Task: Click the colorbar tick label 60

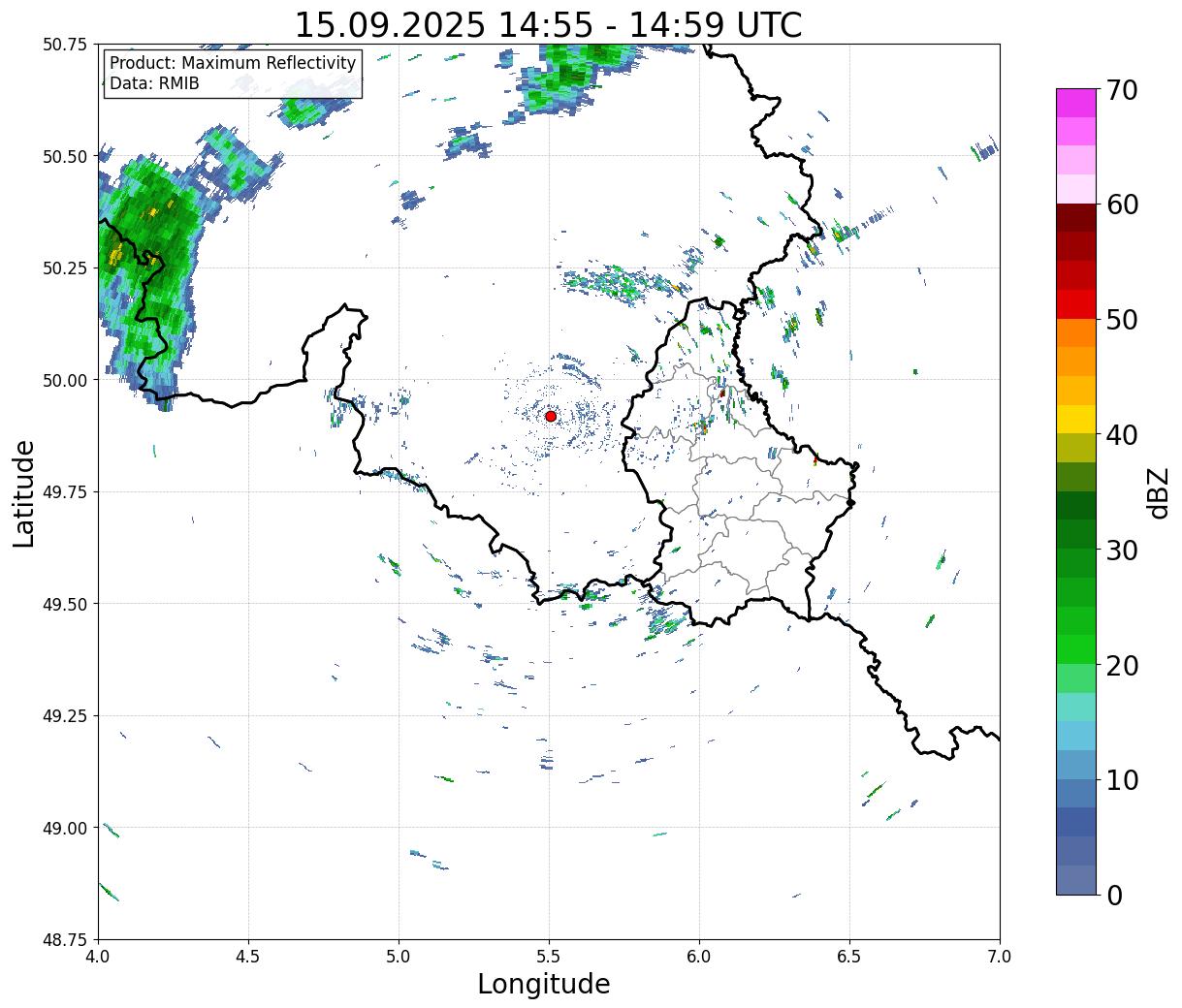Action: [x=1122, y=205]
